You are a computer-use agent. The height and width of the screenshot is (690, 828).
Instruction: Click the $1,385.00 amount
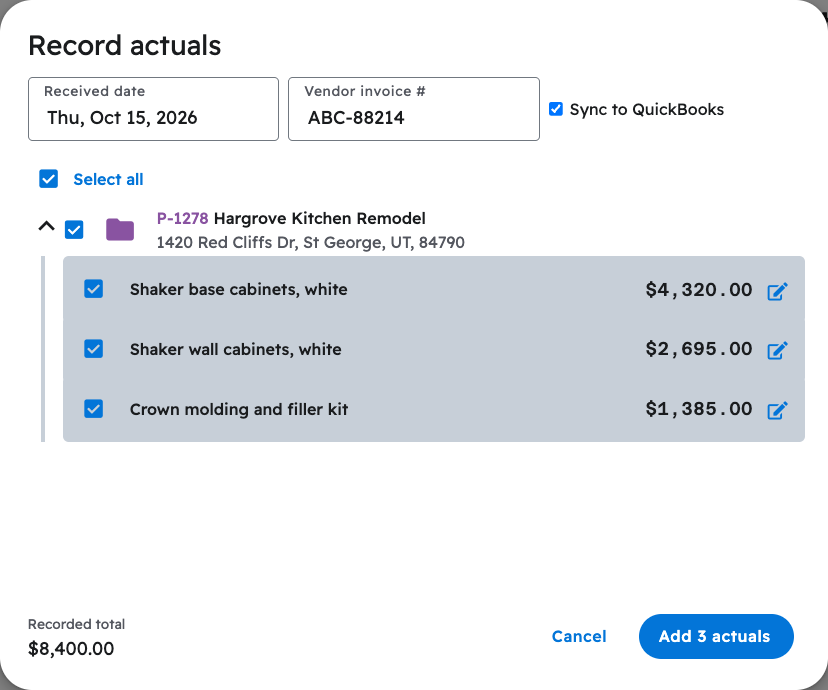tap(699, 409)
